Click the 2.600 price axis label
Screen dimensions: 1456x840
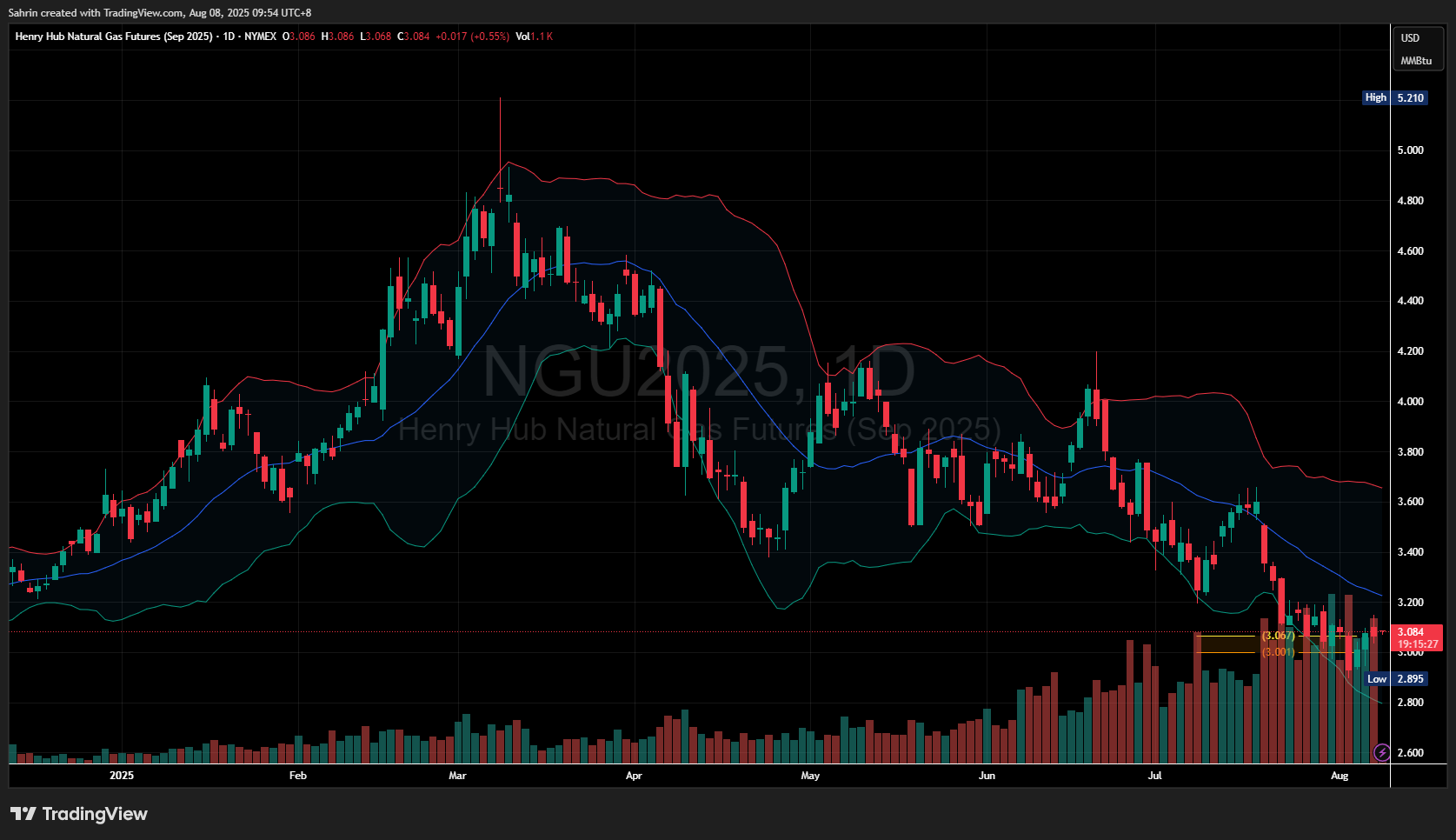click(x=1410, y=753)
